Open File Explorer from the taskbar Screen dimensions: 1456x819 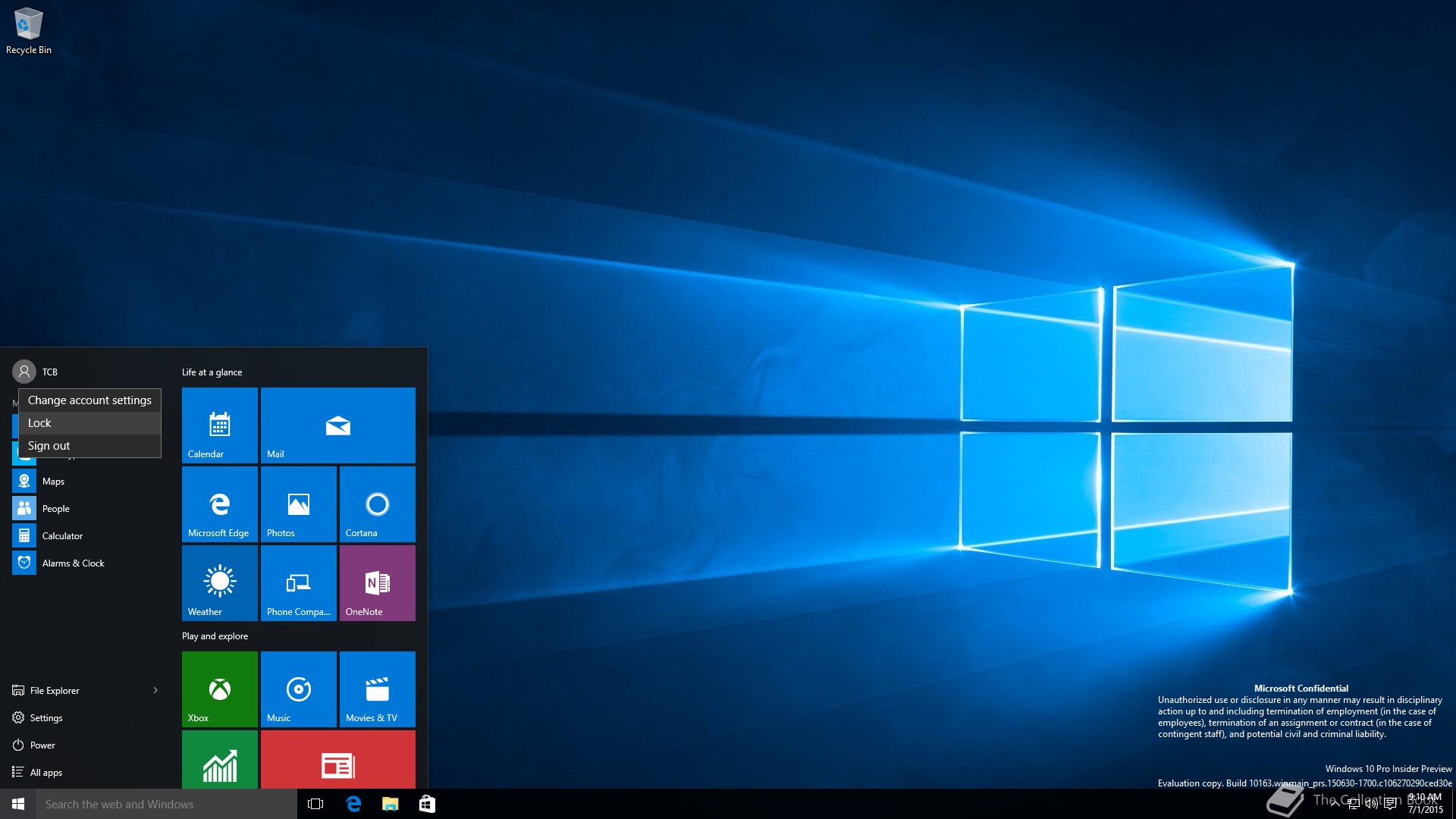tap(391, 804)
